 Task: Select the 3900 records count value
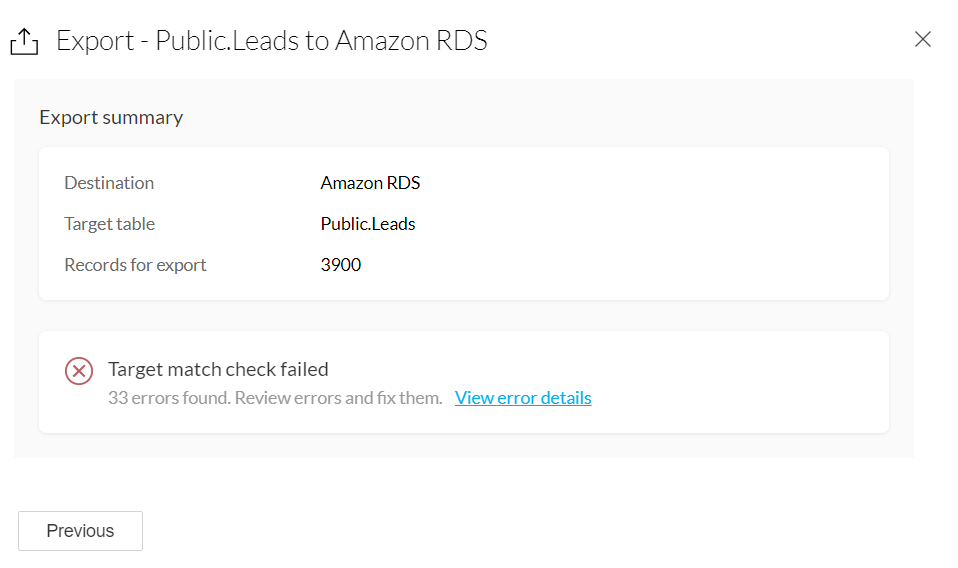coord(341,265)
